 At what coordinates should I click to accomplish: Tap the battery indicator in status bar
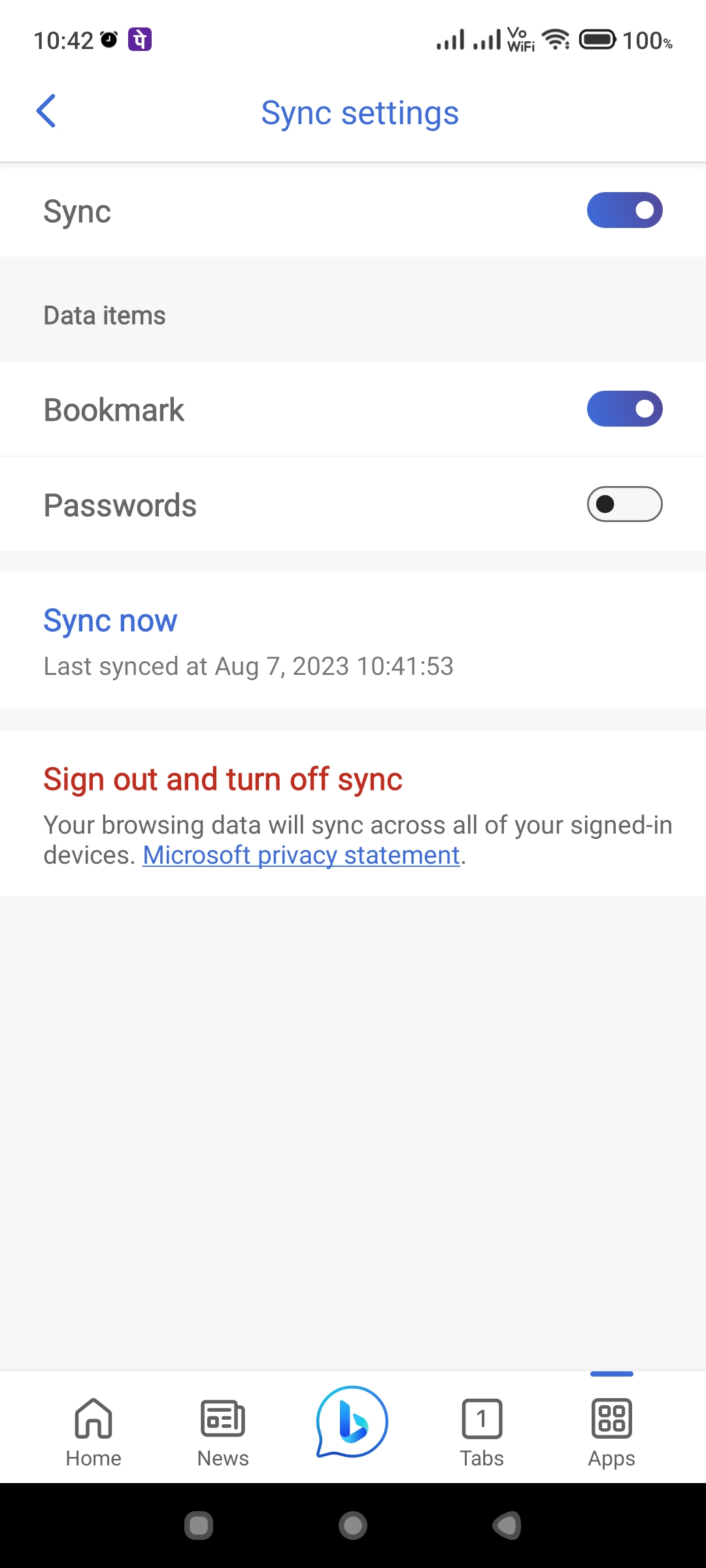tap(597, 40)
